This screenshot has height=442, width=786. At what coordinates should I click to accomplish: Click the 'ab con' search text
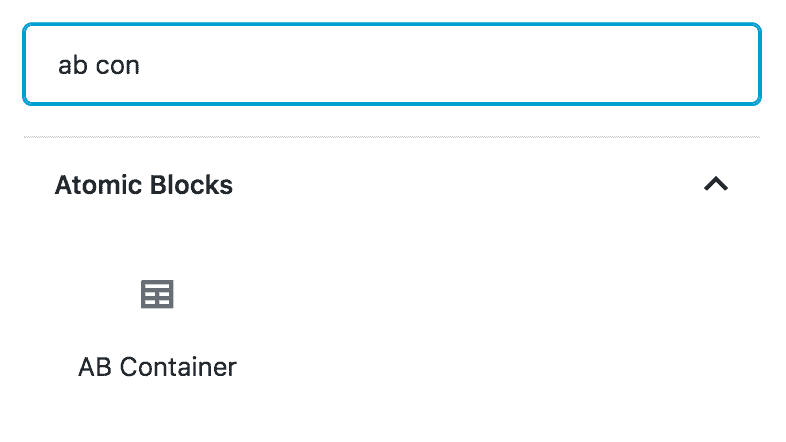99,65
